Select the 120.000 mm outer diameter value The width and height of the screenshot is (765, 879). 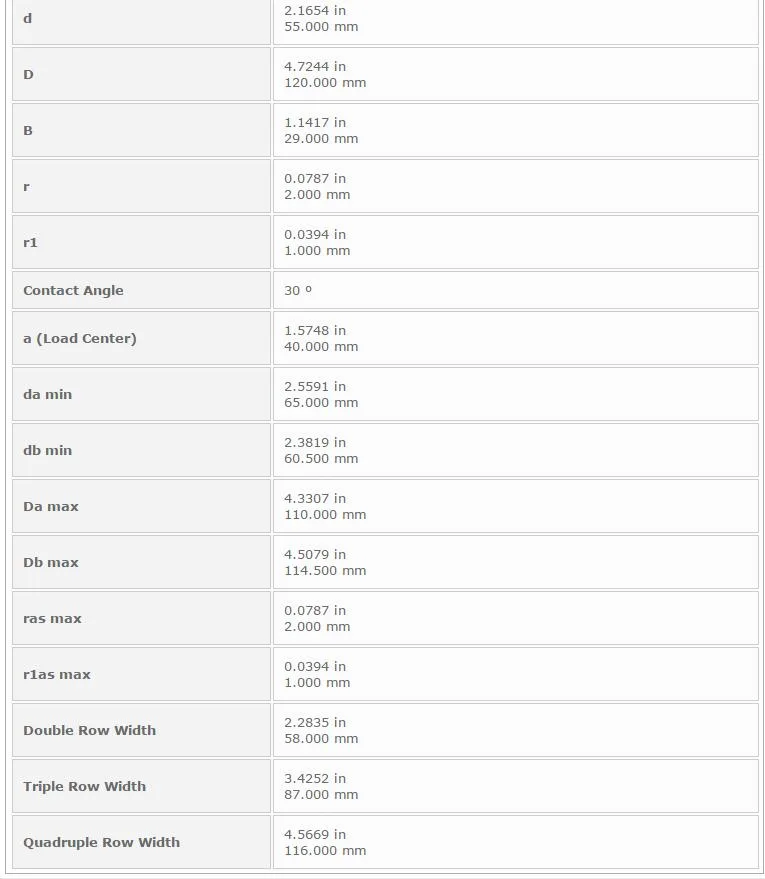(325, 83)
